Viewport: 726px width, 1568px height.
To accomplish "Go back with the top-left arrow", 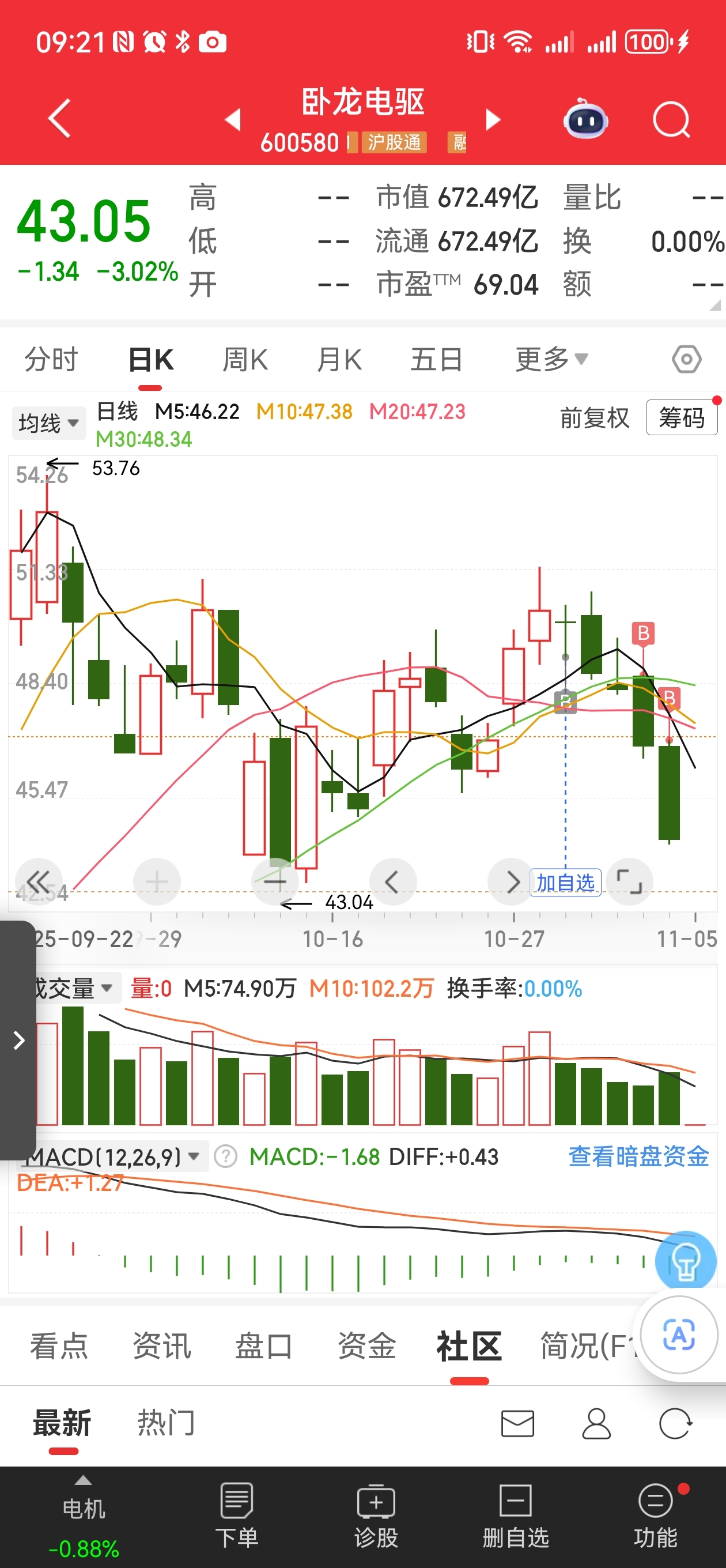I will click(x=60, y=119).
